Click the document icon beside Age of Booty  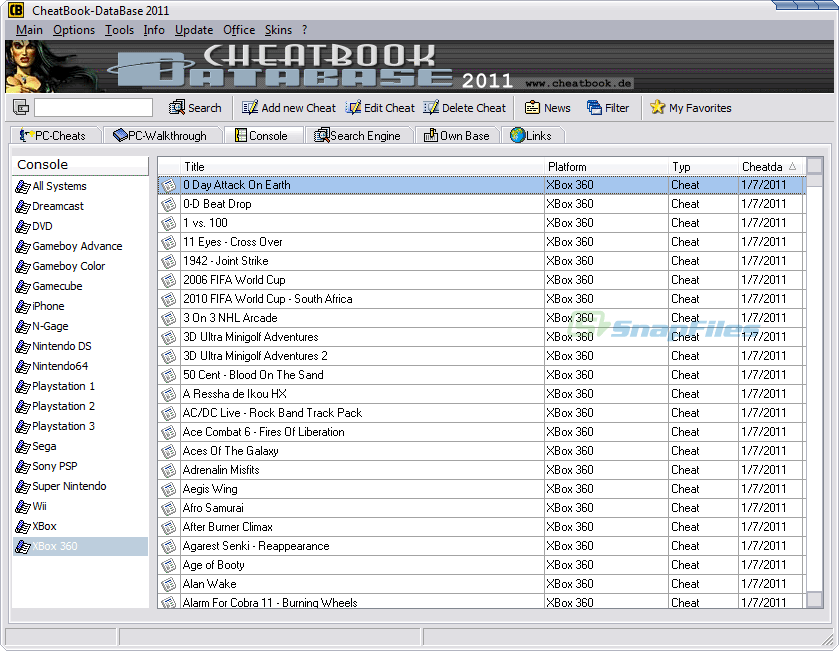[169, 565]
